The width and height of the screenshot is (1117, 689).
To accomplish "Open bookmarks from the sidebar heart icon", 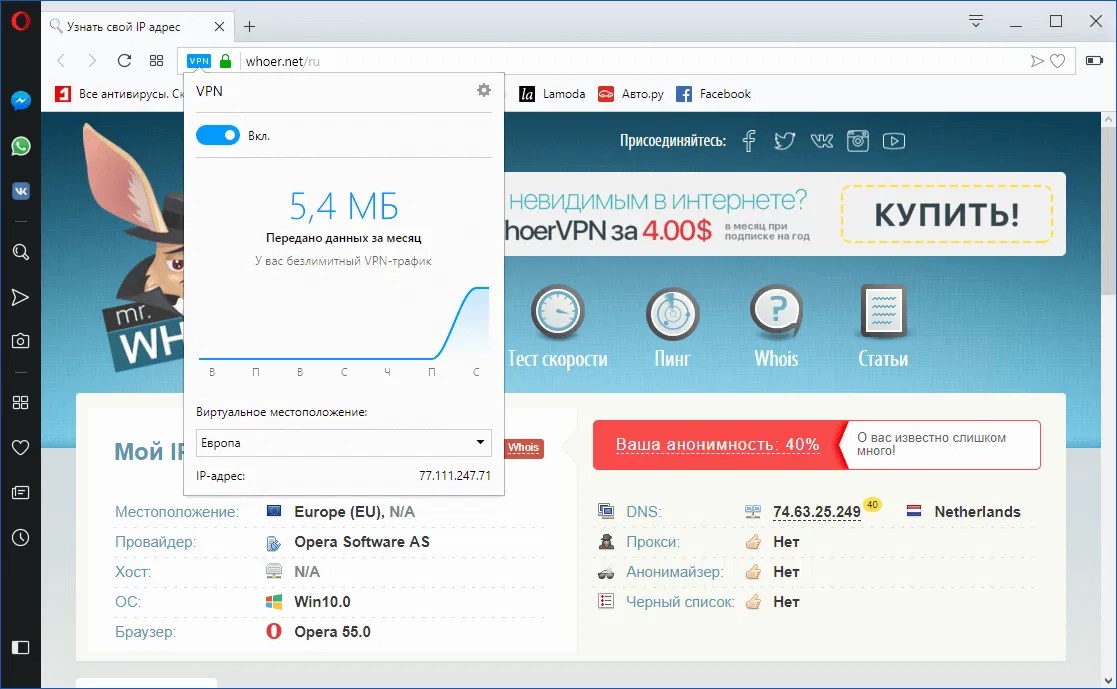I will pyautogui.click(x=21, y=447).
